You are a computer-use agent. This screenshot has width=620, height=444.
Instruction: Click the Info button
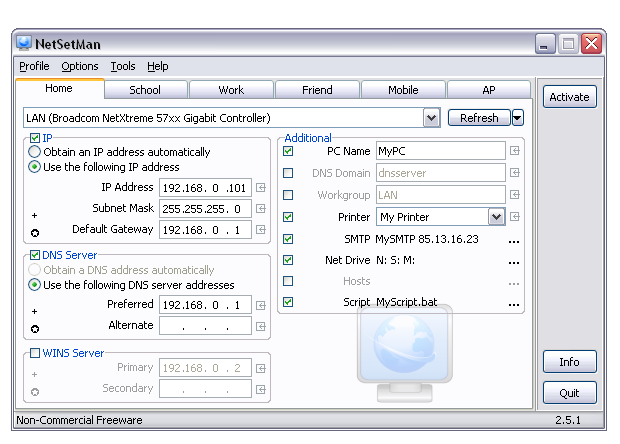(x=569, y=362)
